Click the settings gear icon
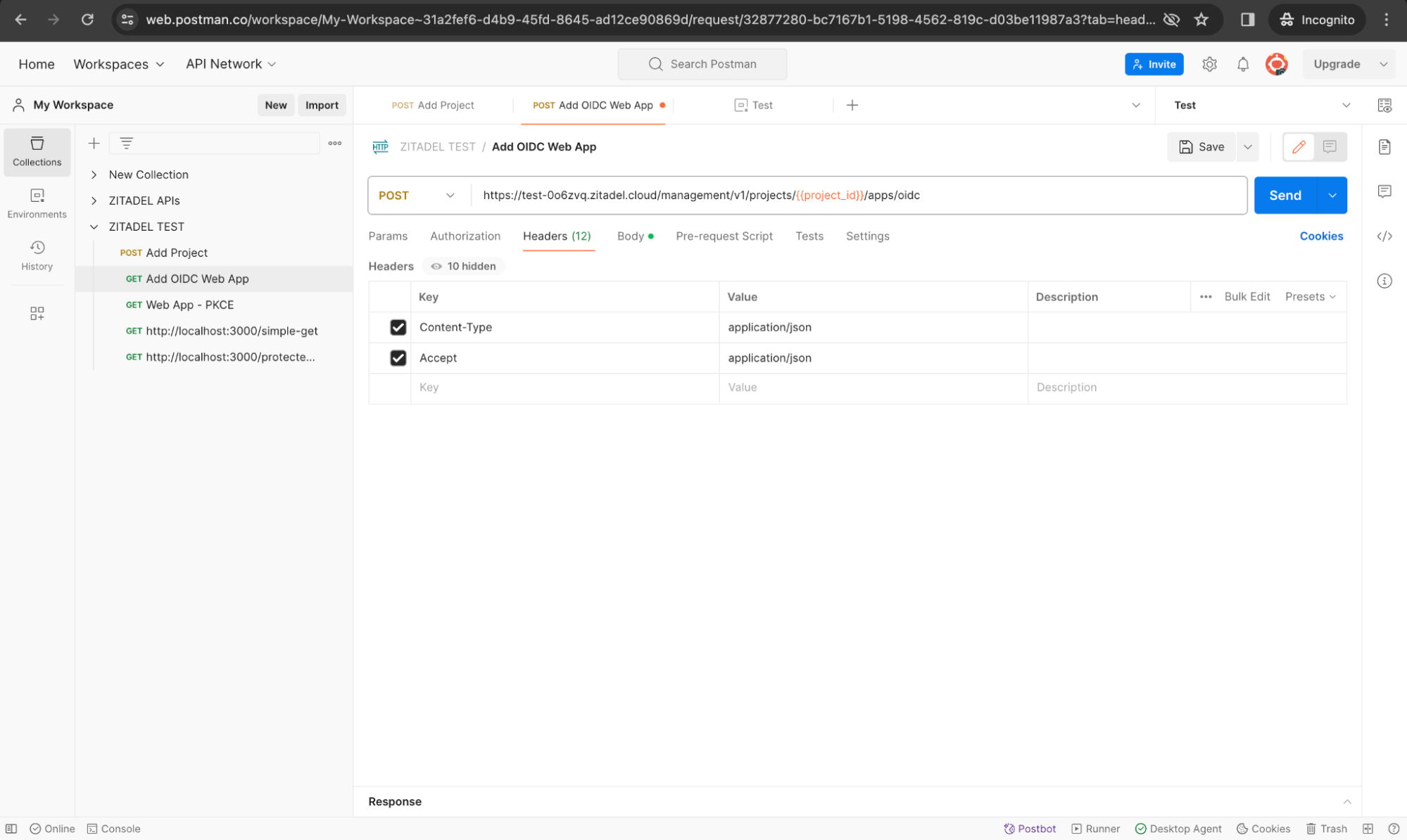 [1209, 64]
